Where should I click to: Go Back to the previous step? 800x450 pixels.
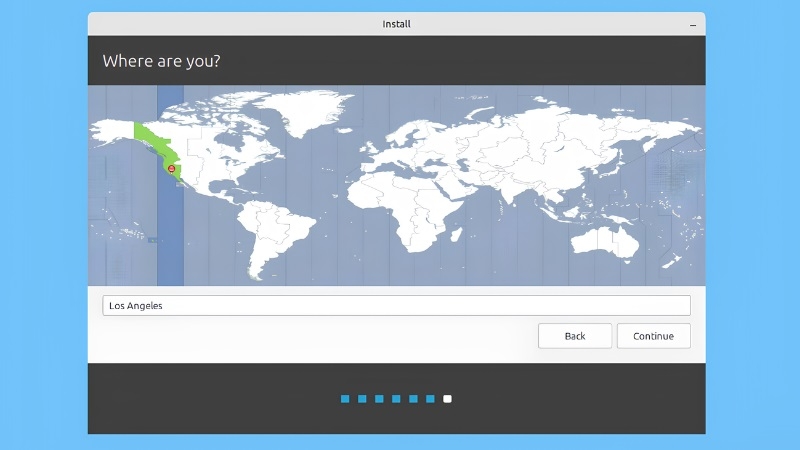pyautogui.click(x=575, y=336)
